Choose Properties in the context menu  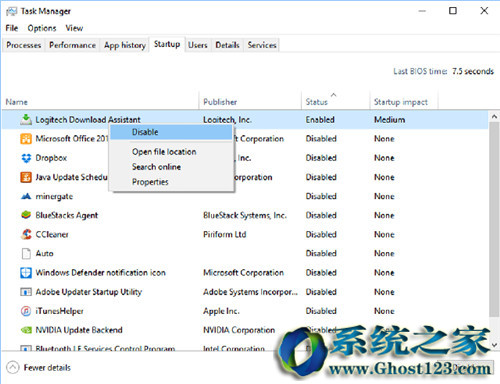pos(171,182)
